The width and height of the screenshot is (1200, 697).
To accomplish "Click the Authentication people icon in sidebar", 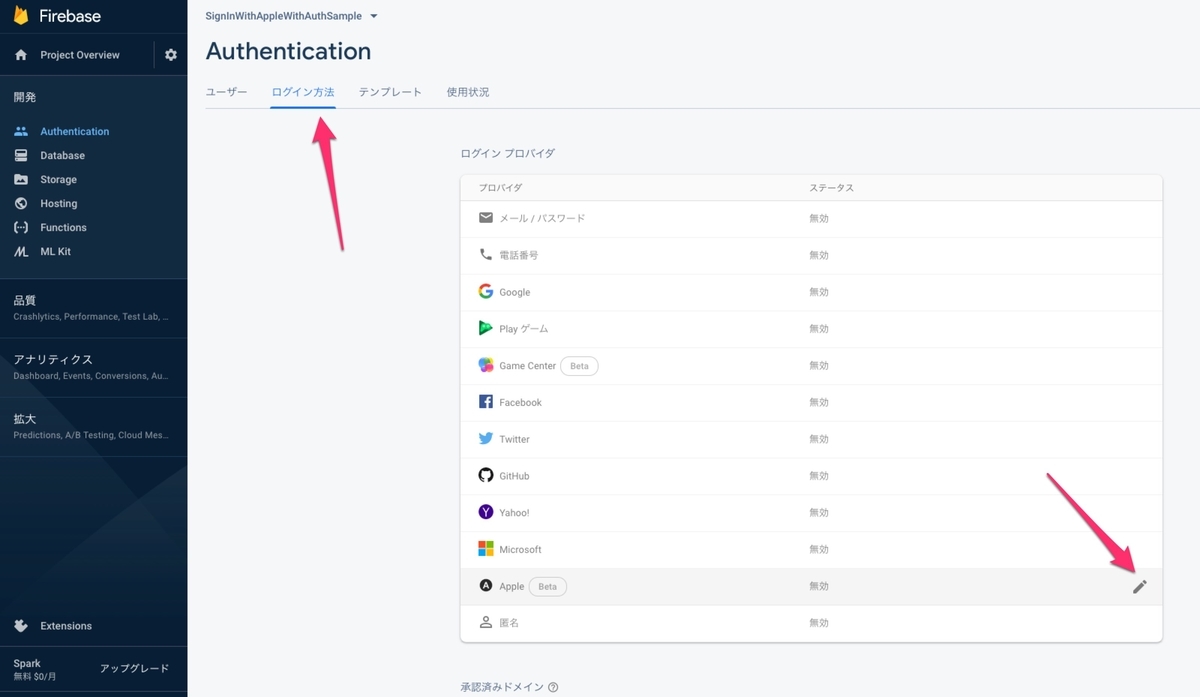I will click(x=21, y=131).
